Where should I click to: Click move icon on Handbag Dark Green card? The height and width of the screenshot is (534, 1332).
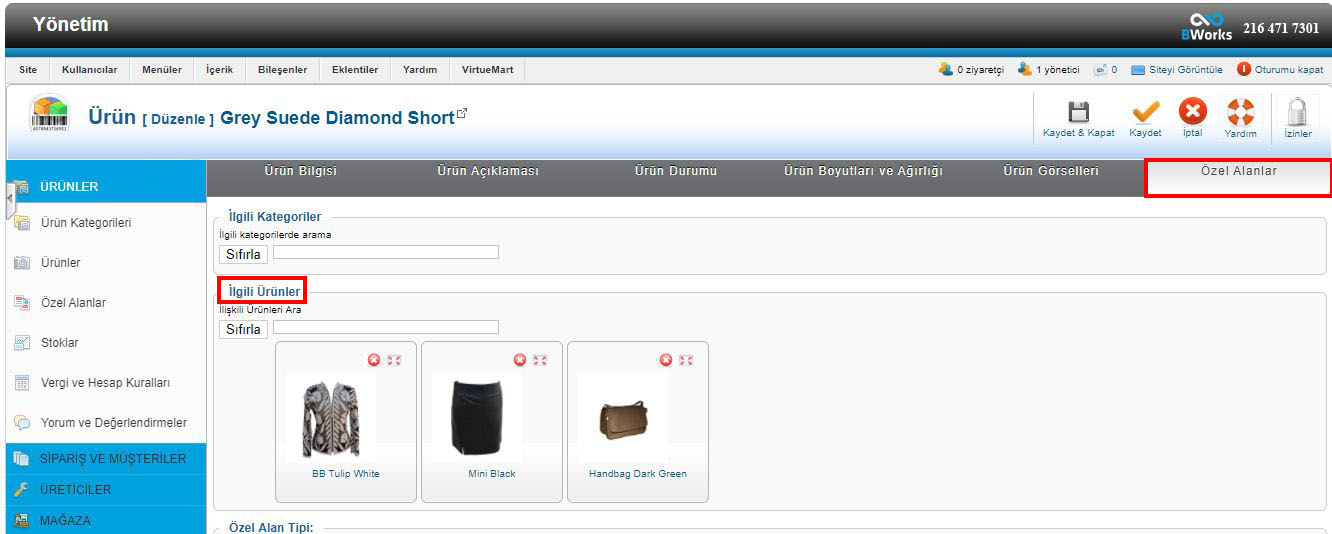[x=686, y=360]
